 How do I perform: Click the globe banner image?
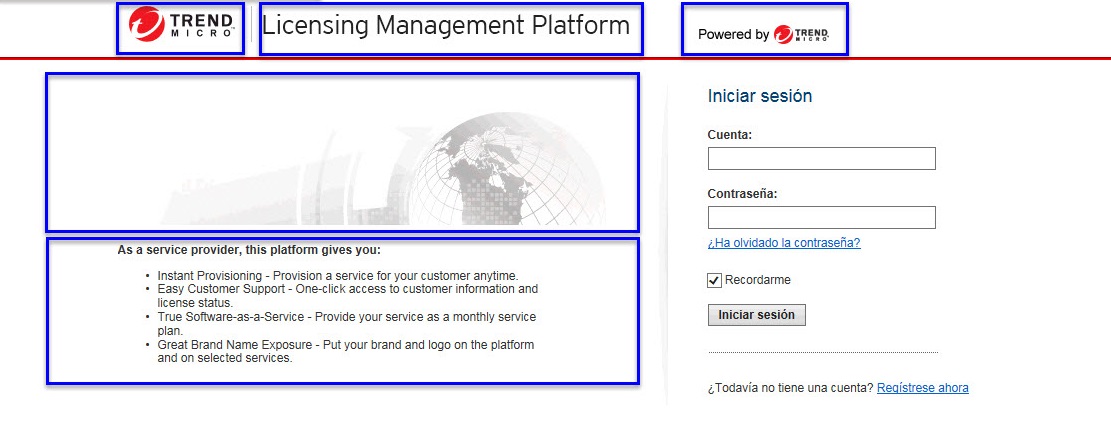point(342,152)
